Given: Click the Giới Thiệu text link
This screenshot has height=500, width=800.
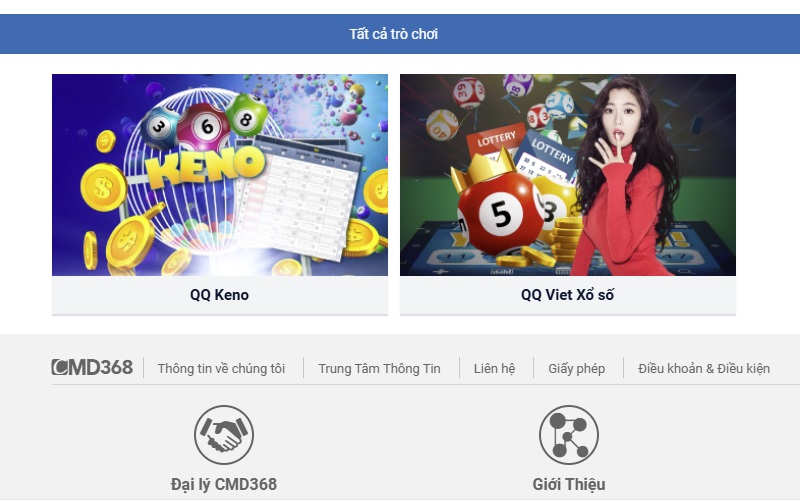Looking at the screenshot, I should [x=569, y=484].
